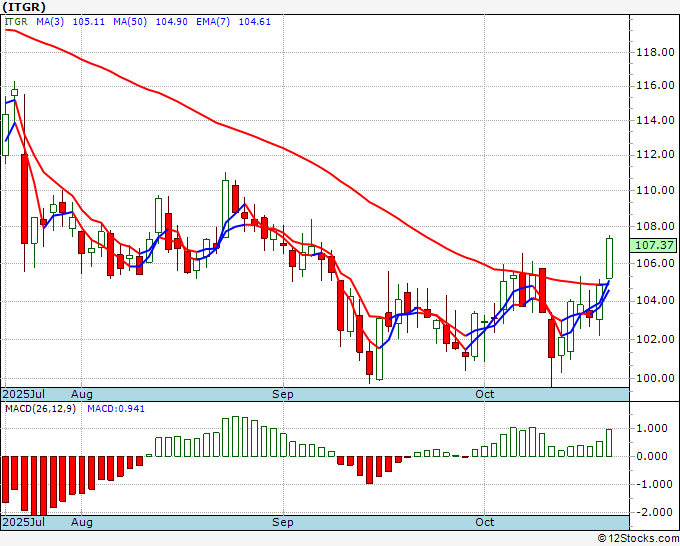Click the last green MACD histogram bar
Image resolution: width=680 pixels, height=546 pixels.
(x=609, y=443)
